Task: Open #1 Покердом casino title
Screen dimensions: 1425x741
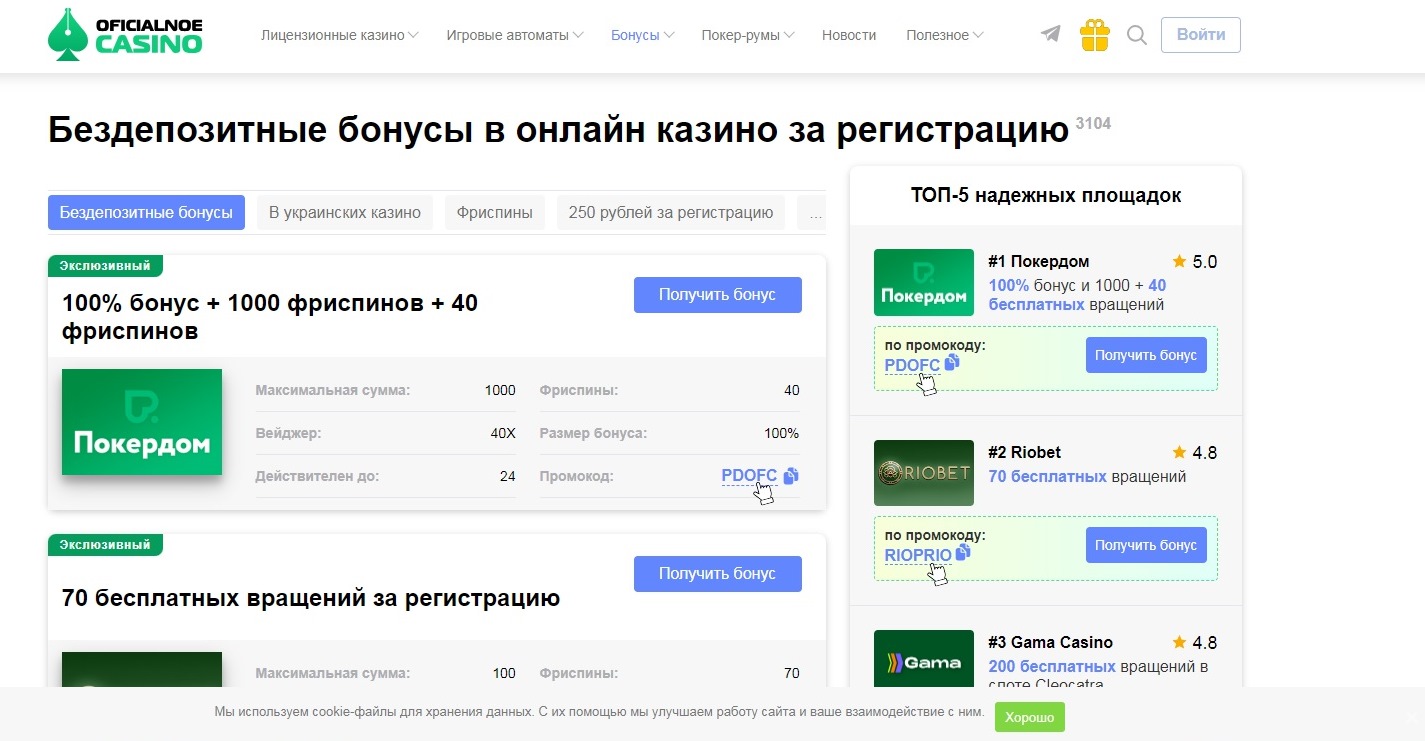Action: 1038,262
